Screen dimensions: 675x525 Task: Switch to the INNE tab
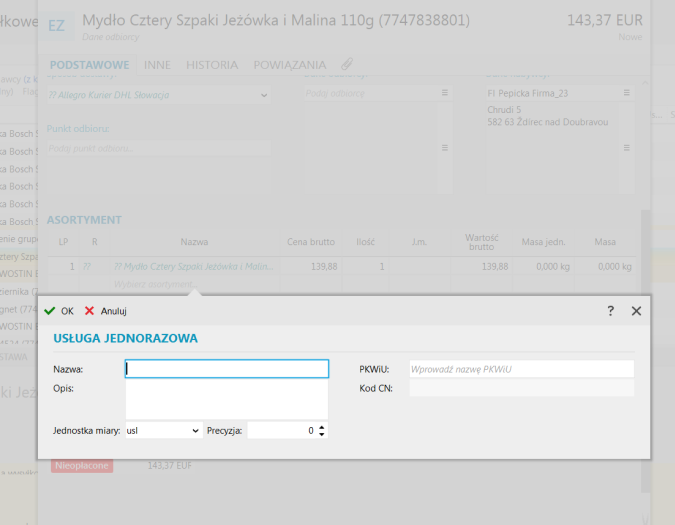[x=157, y=65]
